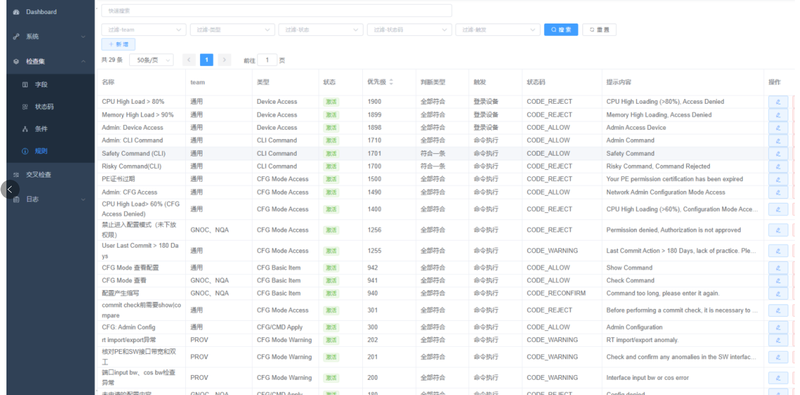800x395 pixels.
Task: Edit the CFG Mode 查看配置 rule
Action: point(778,268)
